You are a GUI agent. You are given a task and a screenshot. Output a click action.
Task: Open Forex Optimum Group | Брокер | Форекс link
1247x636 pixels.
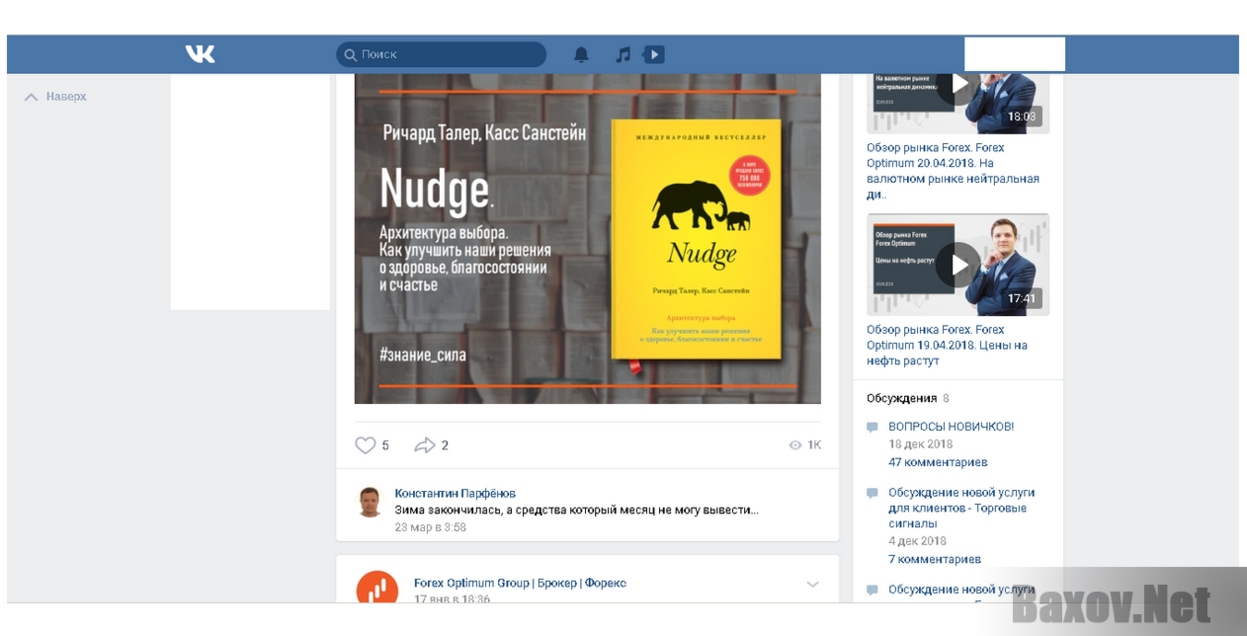pos(520,583)
